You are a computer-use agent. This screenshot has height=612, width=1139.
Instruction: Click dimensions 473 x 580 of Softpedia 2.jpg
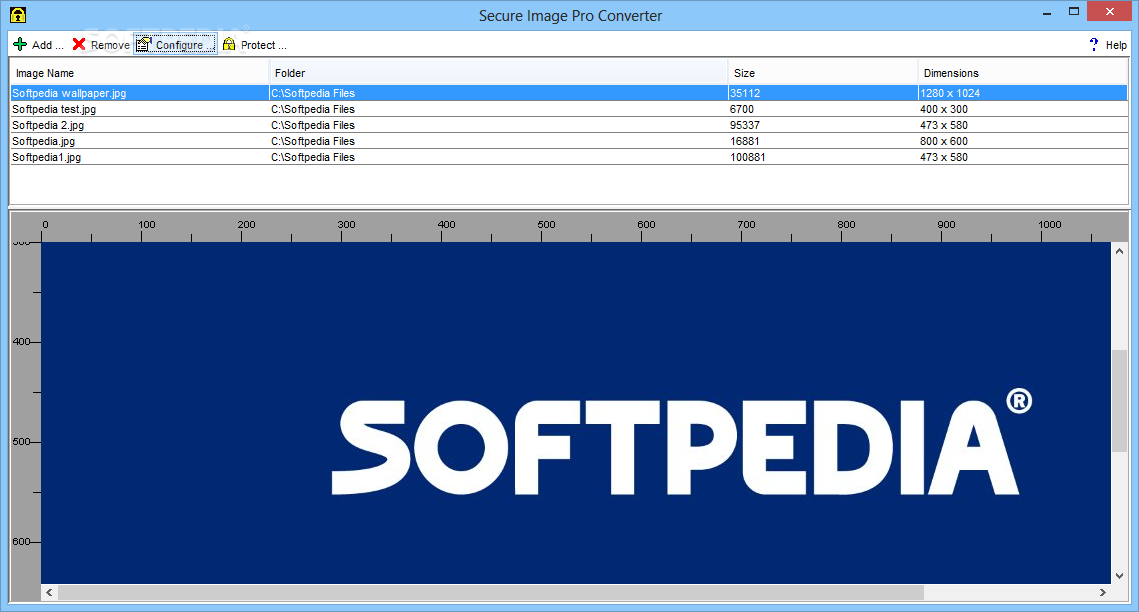click(944, 125)
